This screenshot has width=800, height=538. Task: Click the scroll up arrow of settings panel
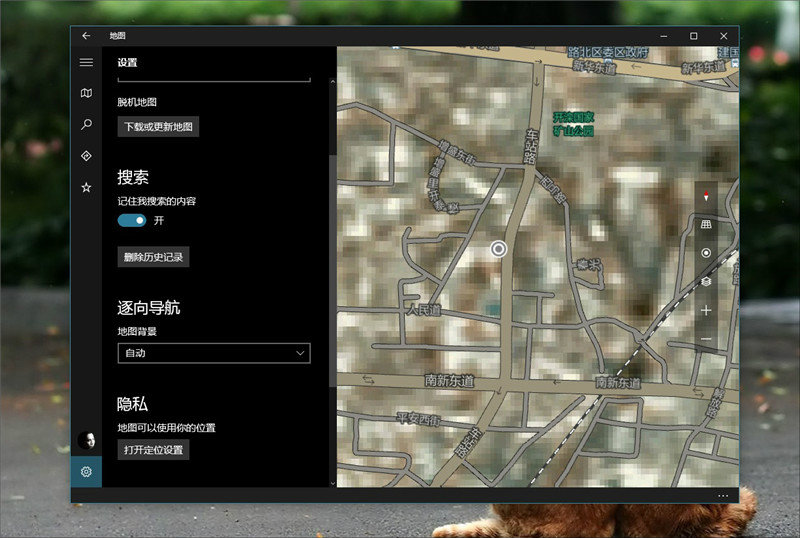coord(333,82)
